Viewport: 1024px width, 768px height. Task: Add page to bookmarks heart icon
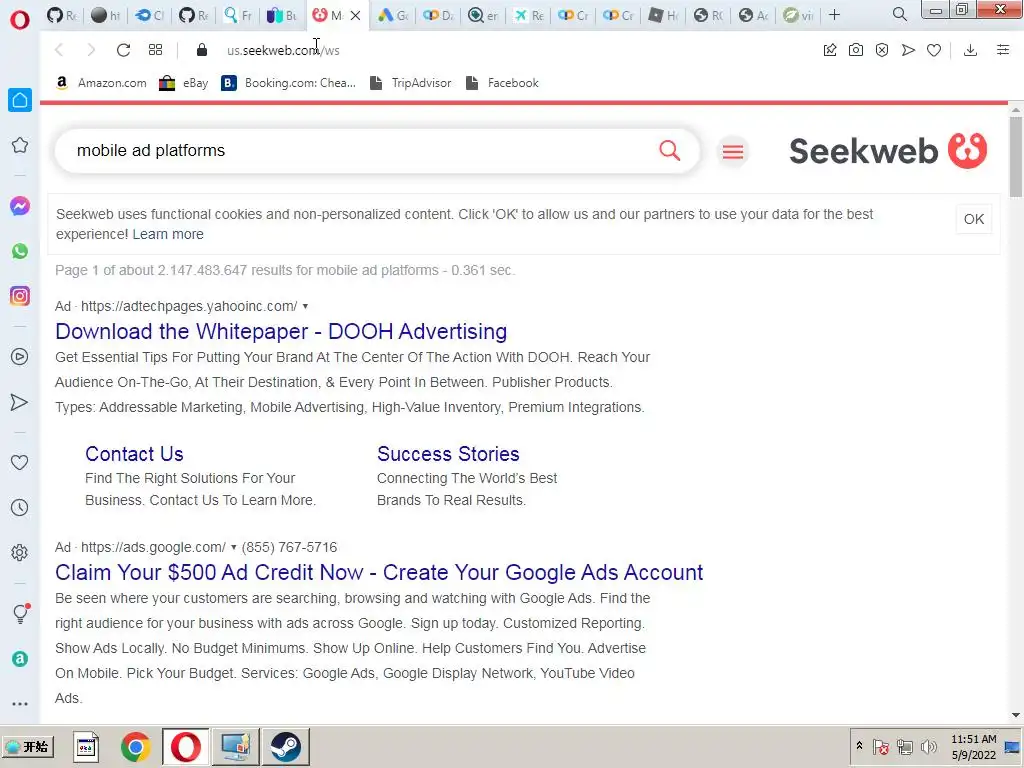point(934,50)
